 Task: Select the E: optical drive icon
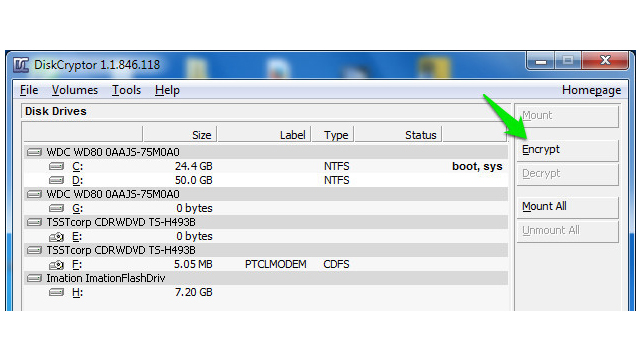pyautogui.click(x=56, y=237)
